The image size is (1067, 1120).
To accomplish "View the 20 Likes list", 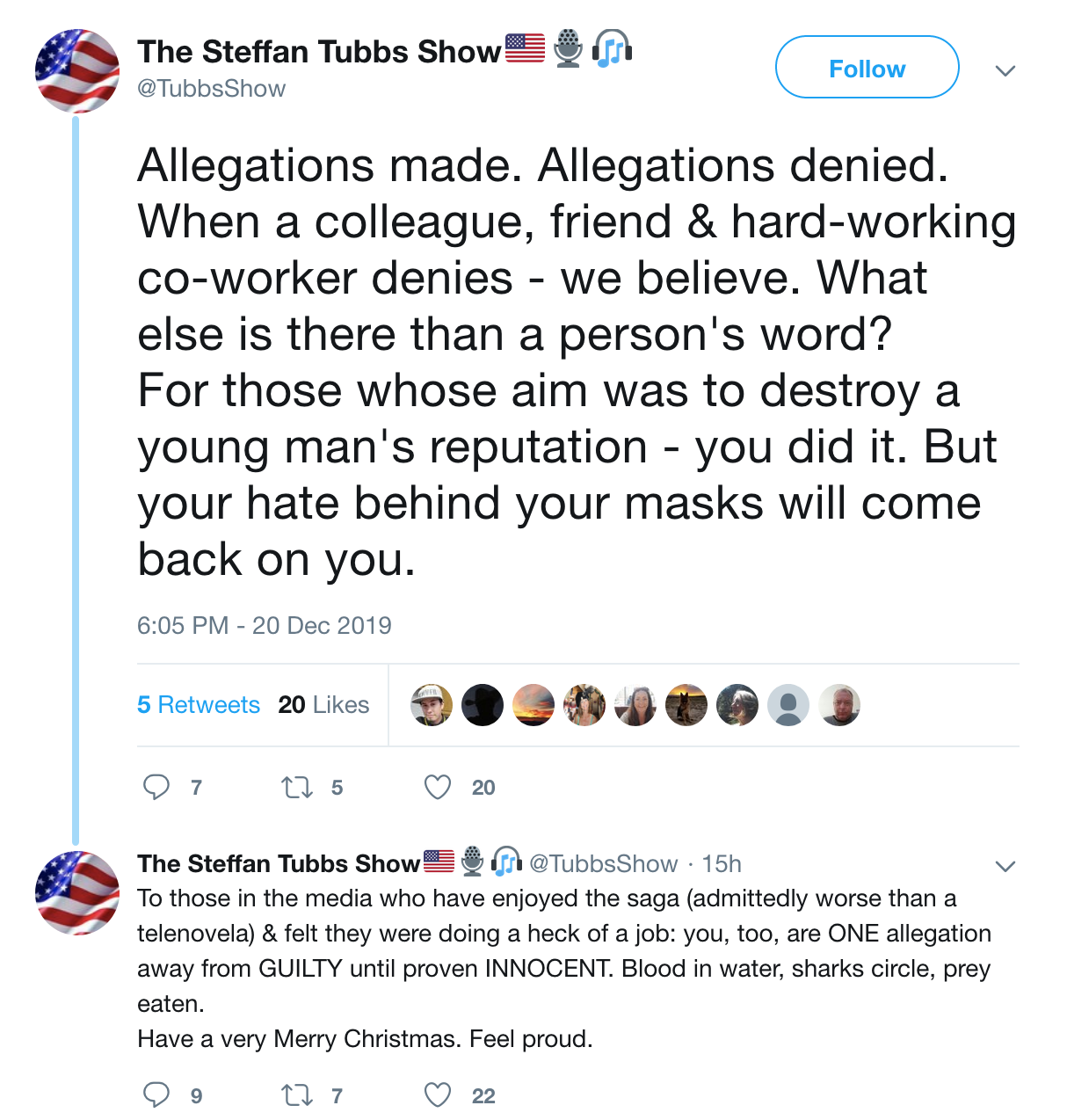I will [323, 705].
